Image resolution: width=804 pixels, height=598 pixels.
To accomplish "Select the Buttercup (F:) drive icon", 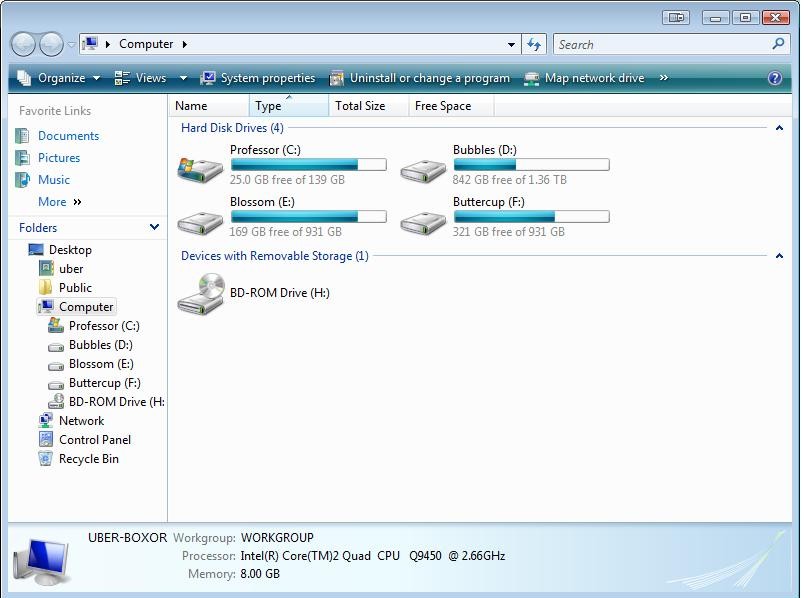I will tap(423, 219).
